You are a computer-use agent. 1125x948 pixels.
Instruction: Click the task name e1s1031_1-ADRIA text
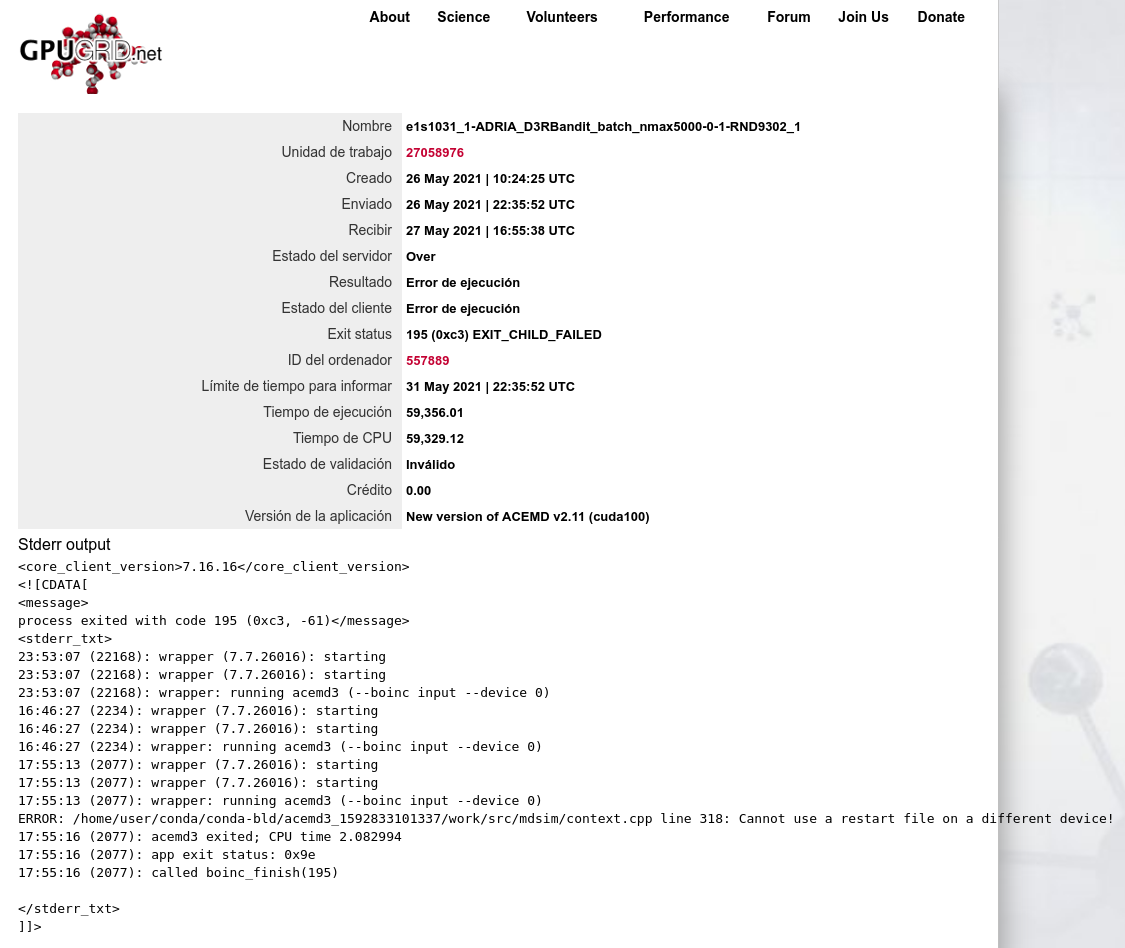(x=602, y=127)
